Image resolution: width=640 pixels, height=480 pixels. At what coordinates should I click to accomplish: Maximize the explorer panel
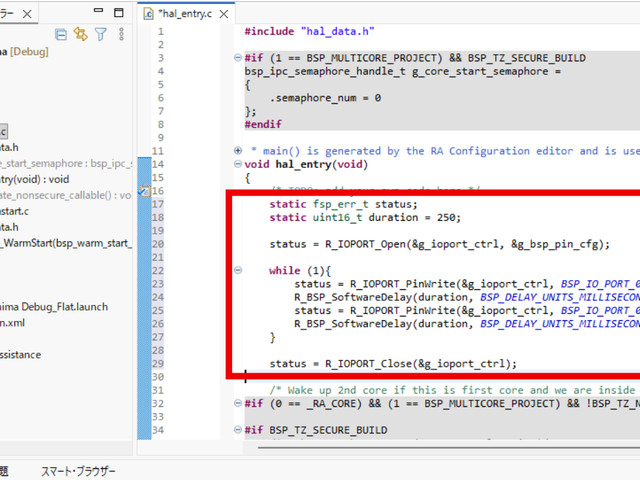tap(119, 13)
